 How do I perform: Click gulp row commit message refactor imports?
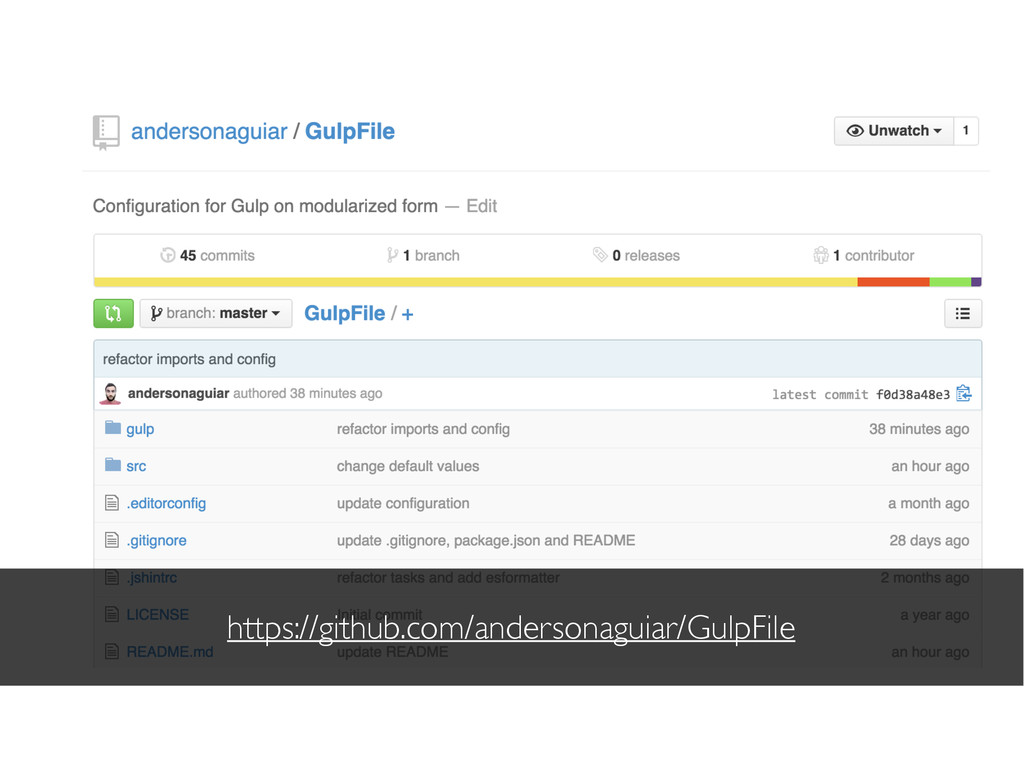[423, 429]
